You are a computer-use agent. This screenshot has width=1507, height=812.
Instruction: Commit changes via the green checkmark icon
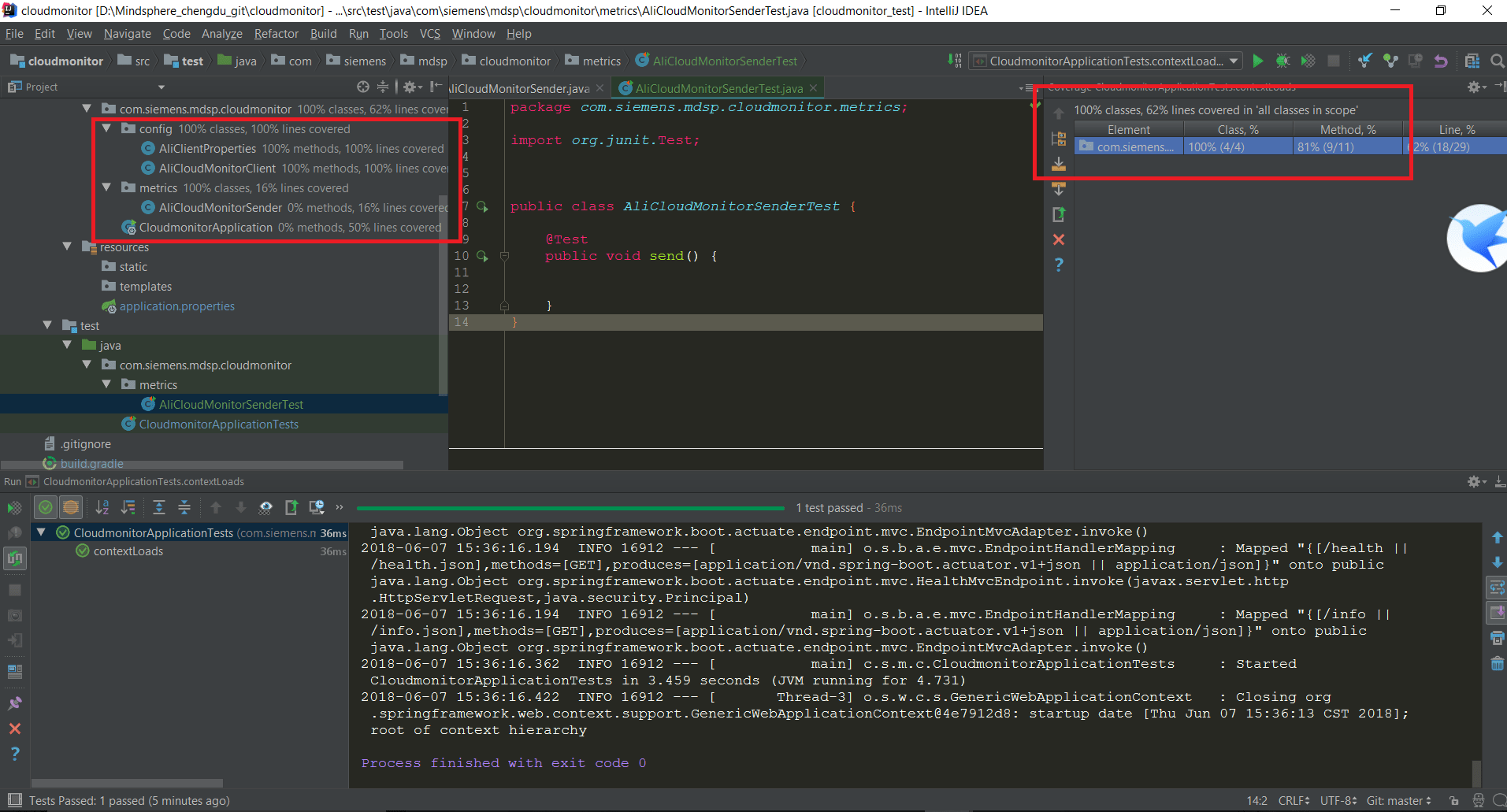[x=1391, y=61]
